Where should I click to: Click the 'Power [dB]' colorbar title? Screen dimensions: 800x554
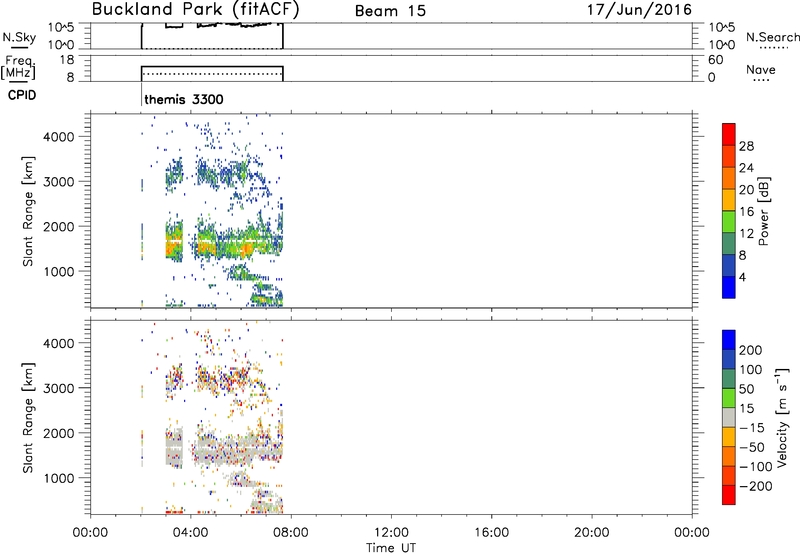pyautogui.click(x=764, y=211)
